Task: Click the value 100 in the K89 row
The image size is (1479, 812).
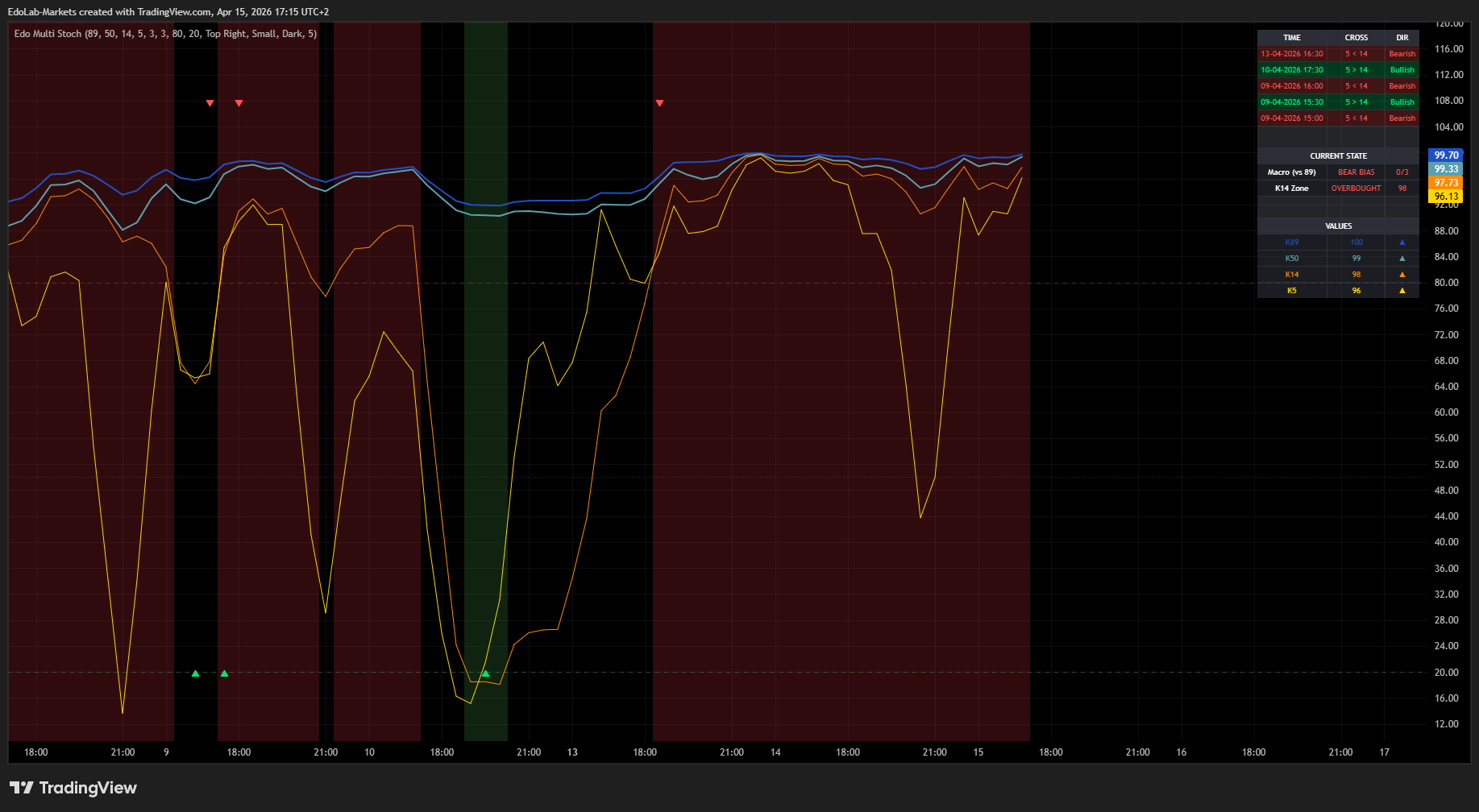Action: [x=1356, y=242]
